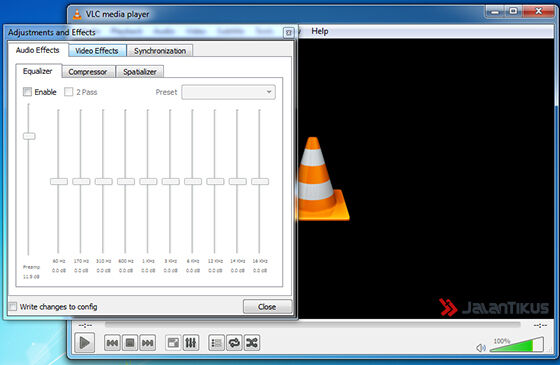Screen dimensions: 560x365
Task: Click the remaining time label at right
Action: tap(540, 325)
